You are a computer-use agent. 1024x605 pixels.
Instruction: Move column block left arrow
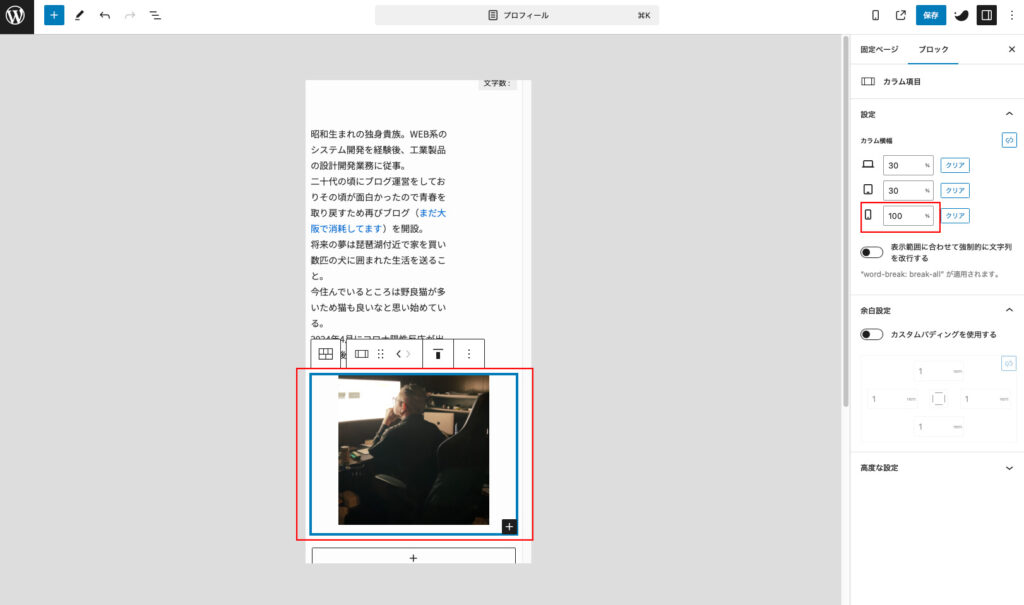point(398,354)
